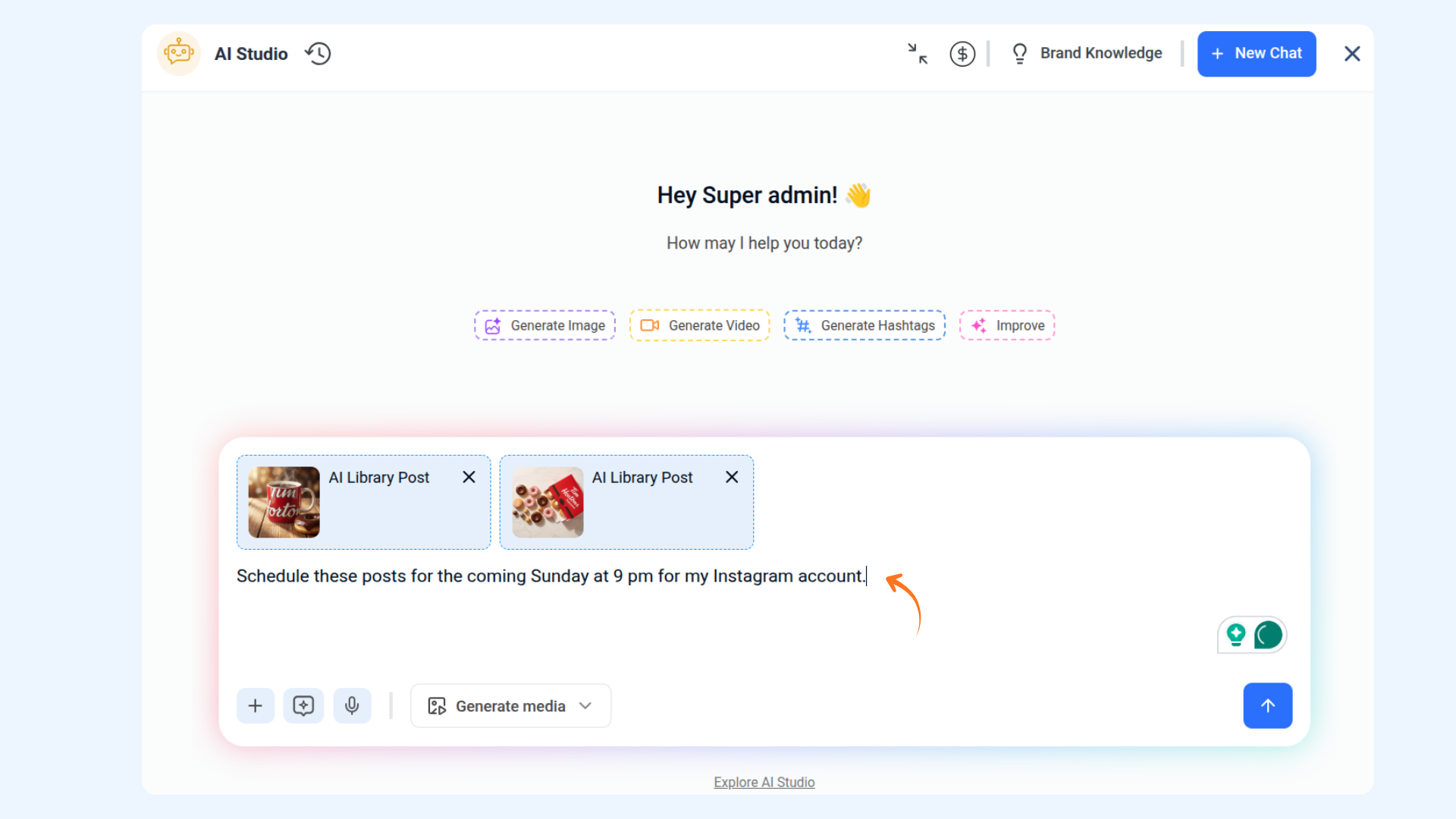Open Brand Knowledge panel
1456x819 pixels.
(x=1087, y=54)
